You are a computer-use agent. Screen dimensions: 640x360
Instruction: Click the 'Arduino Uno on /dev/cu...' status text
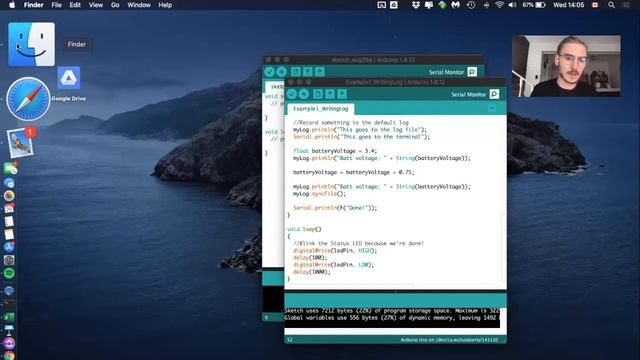point(449,340)
